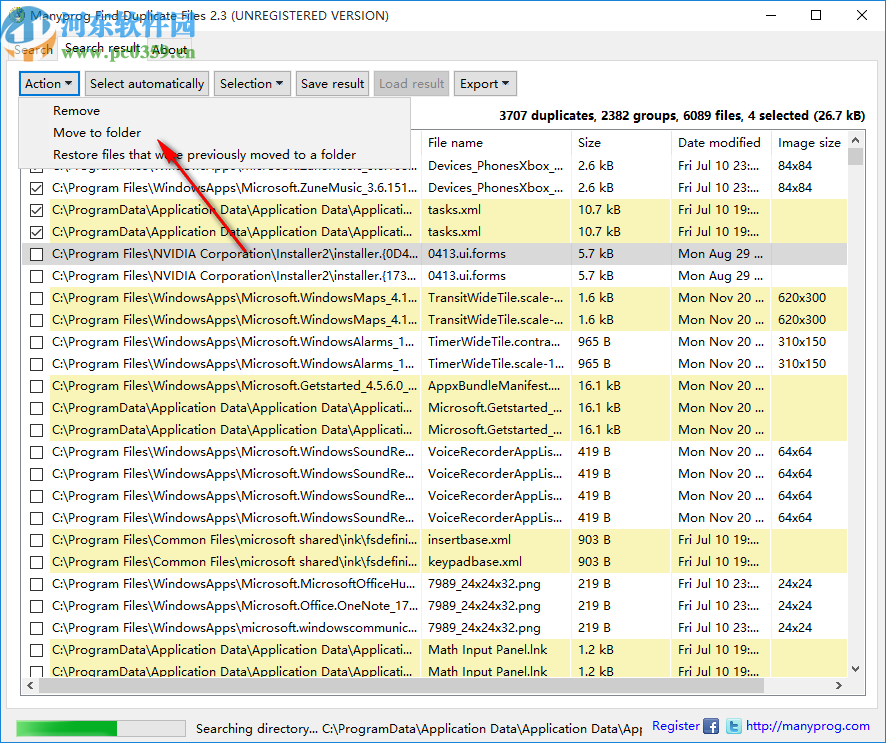Click the Select automatically button
This screenshot has height=743, width=886.
tap(146, 83)
